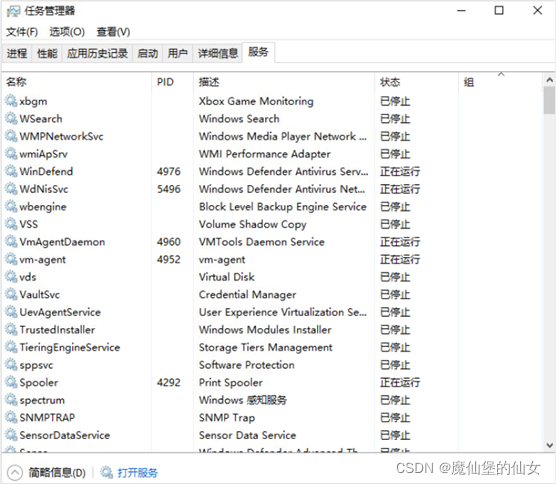Click the Task Manager title bar icon

click(x=13, y=11)
